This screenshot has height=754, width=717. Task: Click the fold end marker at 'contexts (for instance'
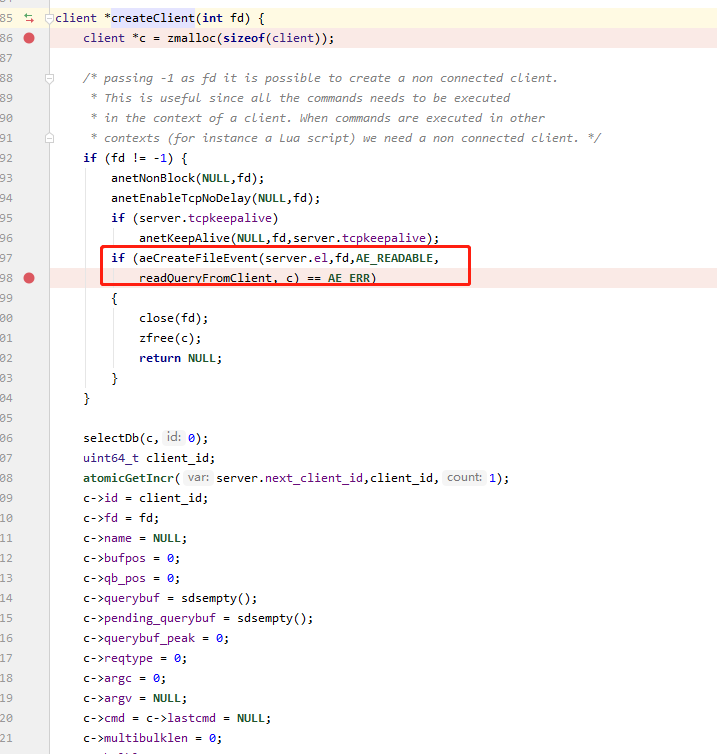(x=49, y=138)
